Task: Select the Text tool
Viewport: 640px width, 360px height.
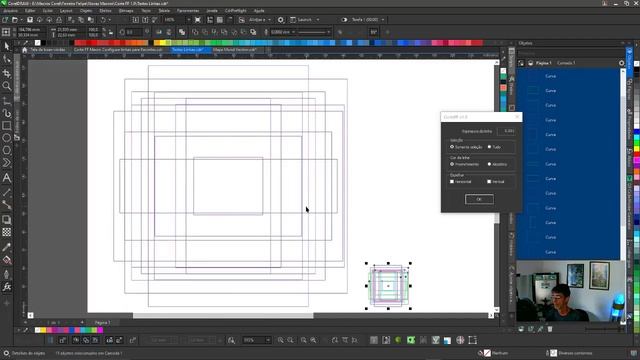Action: coord(7,178)
